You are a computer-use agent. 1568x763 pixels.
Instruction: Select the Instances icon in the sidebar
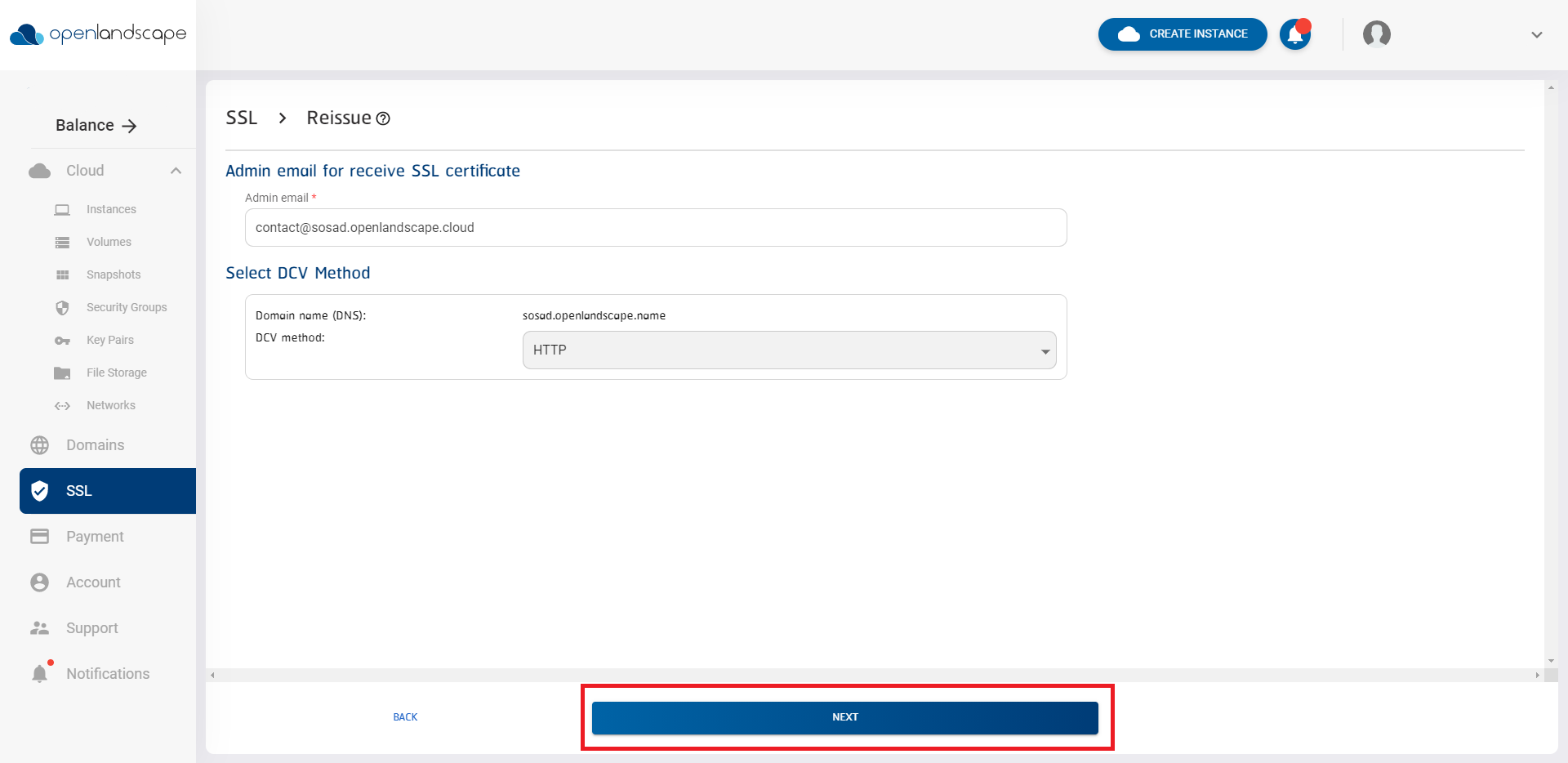click(62, 209)
